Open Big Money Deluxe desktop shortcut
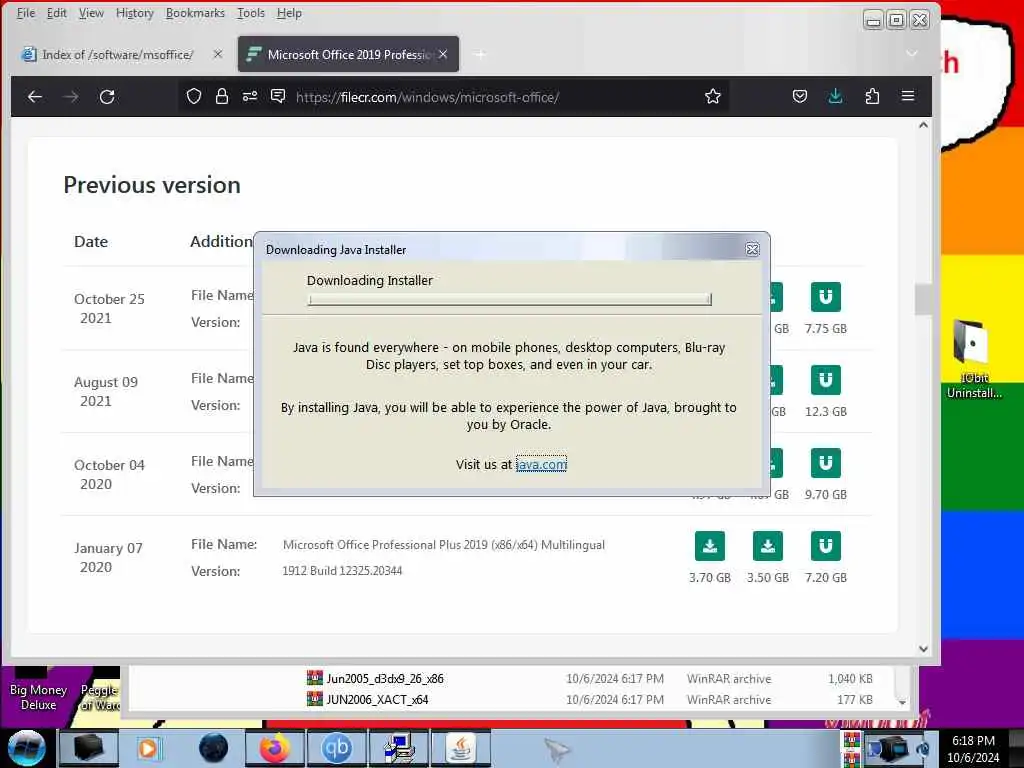Viewport: 1024px width, 768px height. pos(39,689)
